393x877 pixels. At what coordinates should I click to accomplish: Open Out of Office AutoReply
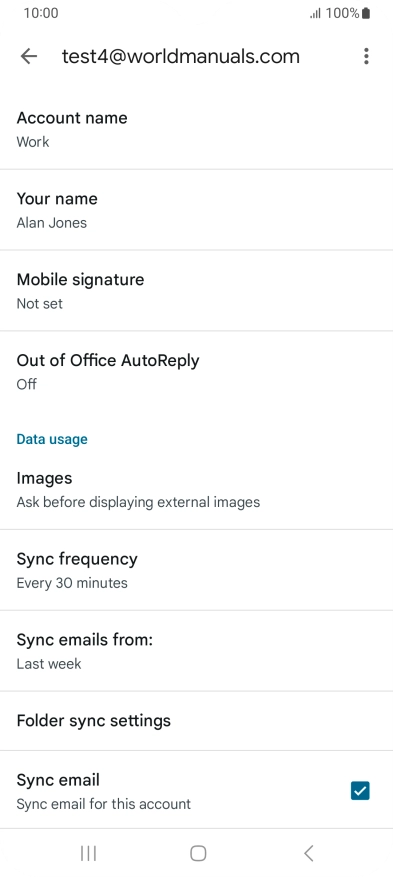pos(196,371)
